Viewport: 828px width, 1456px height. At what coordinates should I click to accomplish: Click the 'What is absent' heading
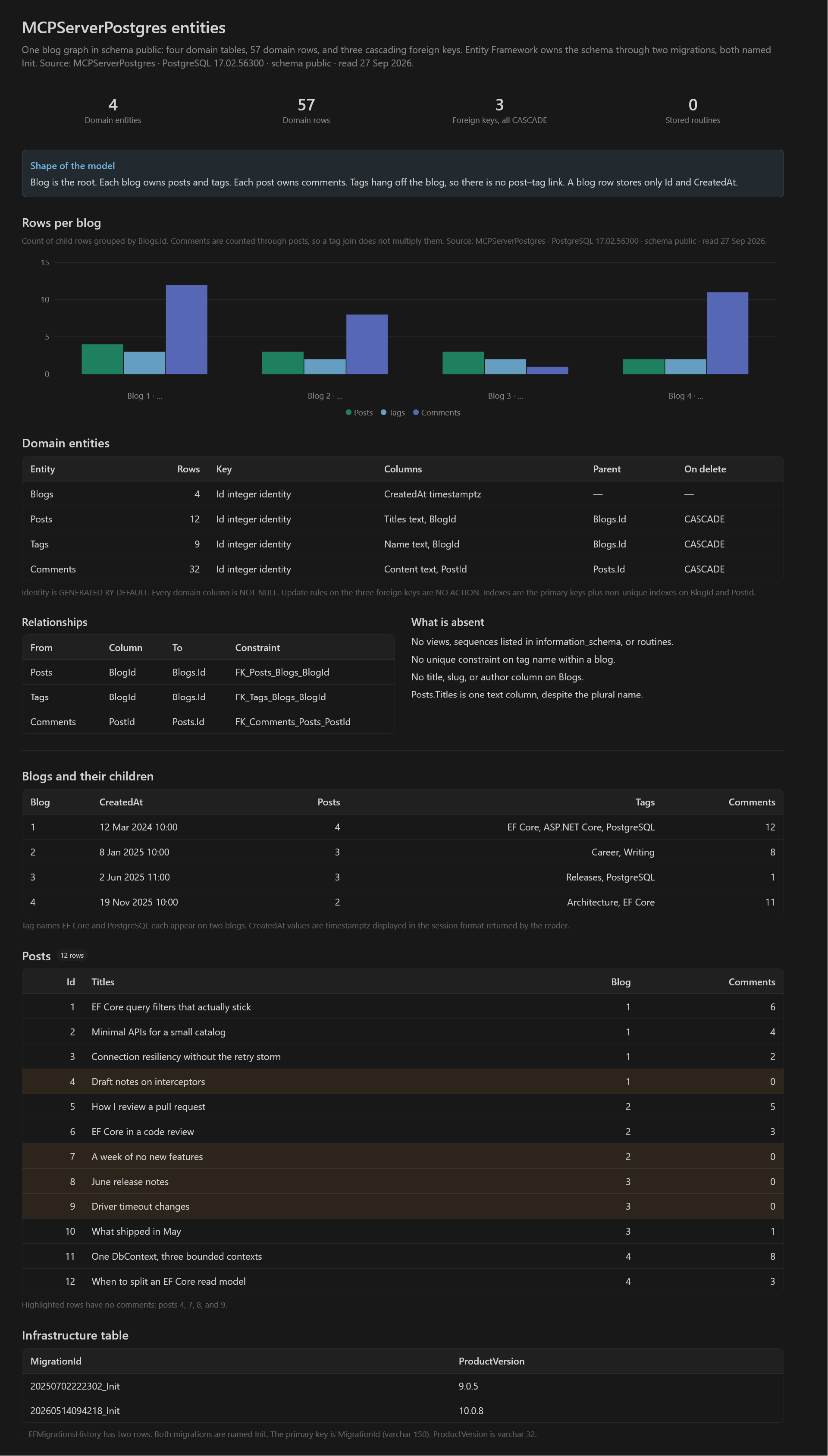448,622
